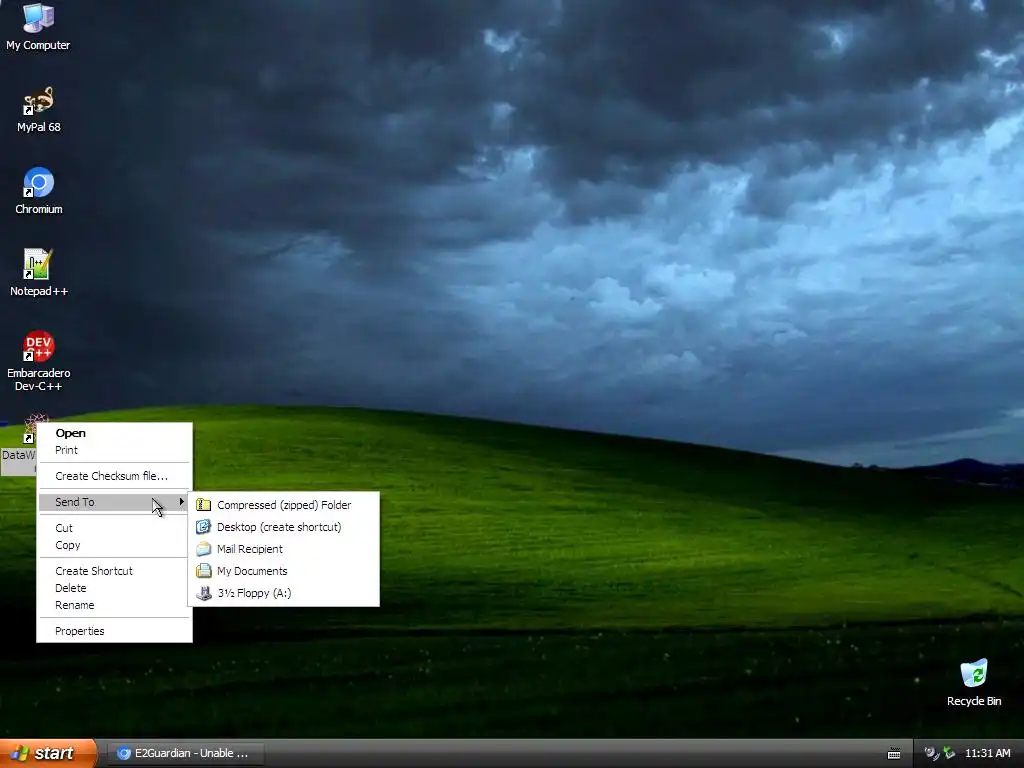Click the keyboard icon in the taskbar

pos(894,754)
